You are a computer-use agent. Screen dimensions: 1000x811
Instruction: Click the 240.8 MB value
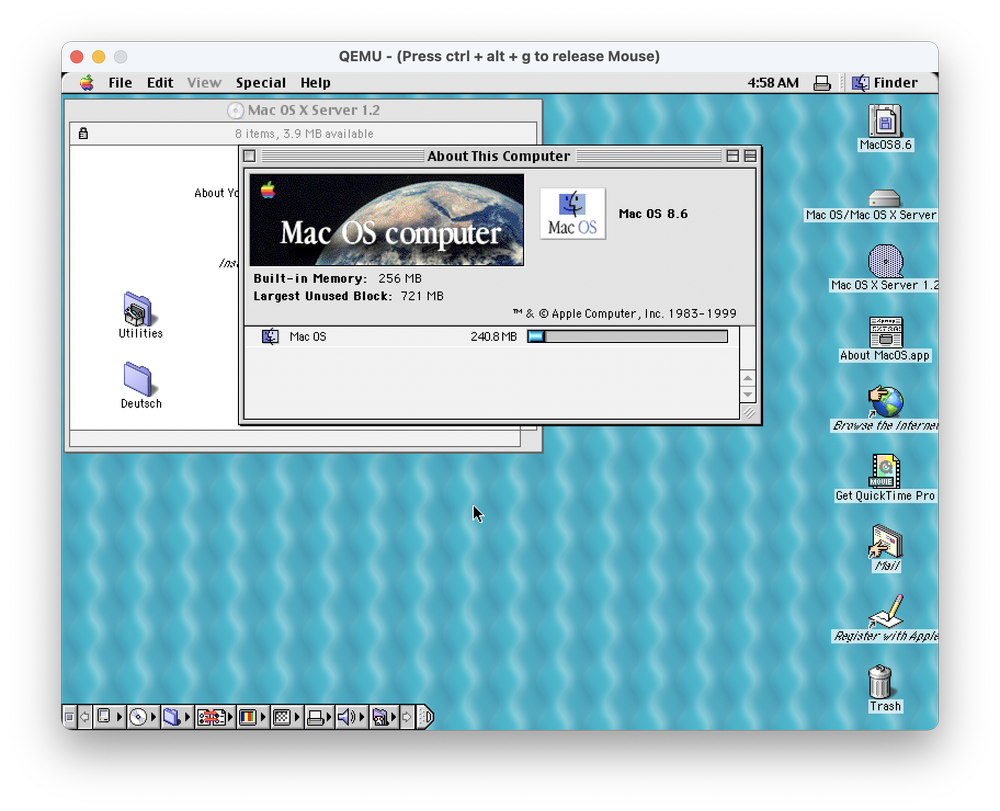click(x=494, y=337)
